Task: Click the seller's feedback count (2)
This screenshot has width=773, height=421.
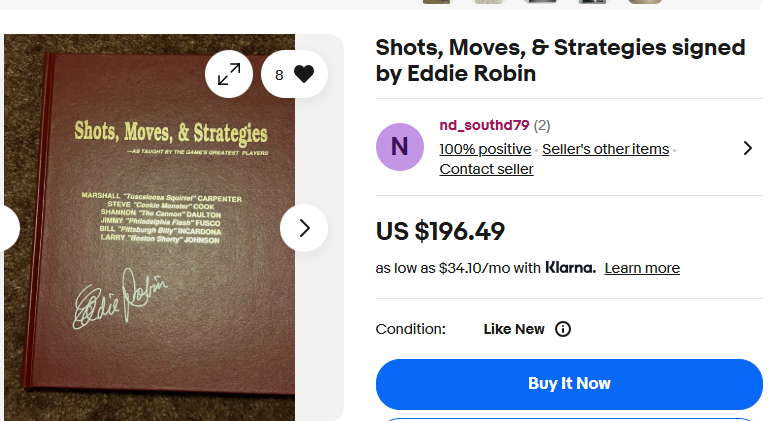Action: click(x=542, y=125)
